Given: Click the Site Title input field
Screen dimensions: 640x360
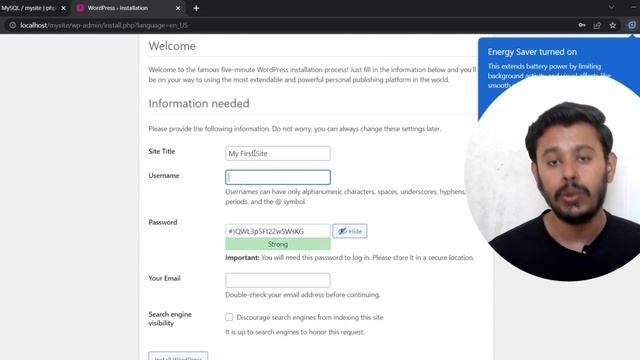Looking at the screenshot, I should (278, 153).
